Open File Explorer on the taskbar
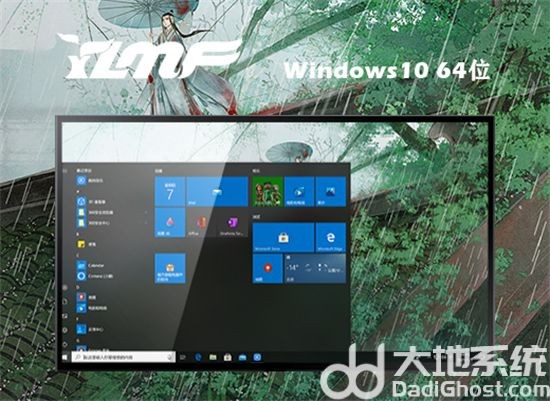The width and height of the screenshot is (550, 401). click(x=213, y=357)
